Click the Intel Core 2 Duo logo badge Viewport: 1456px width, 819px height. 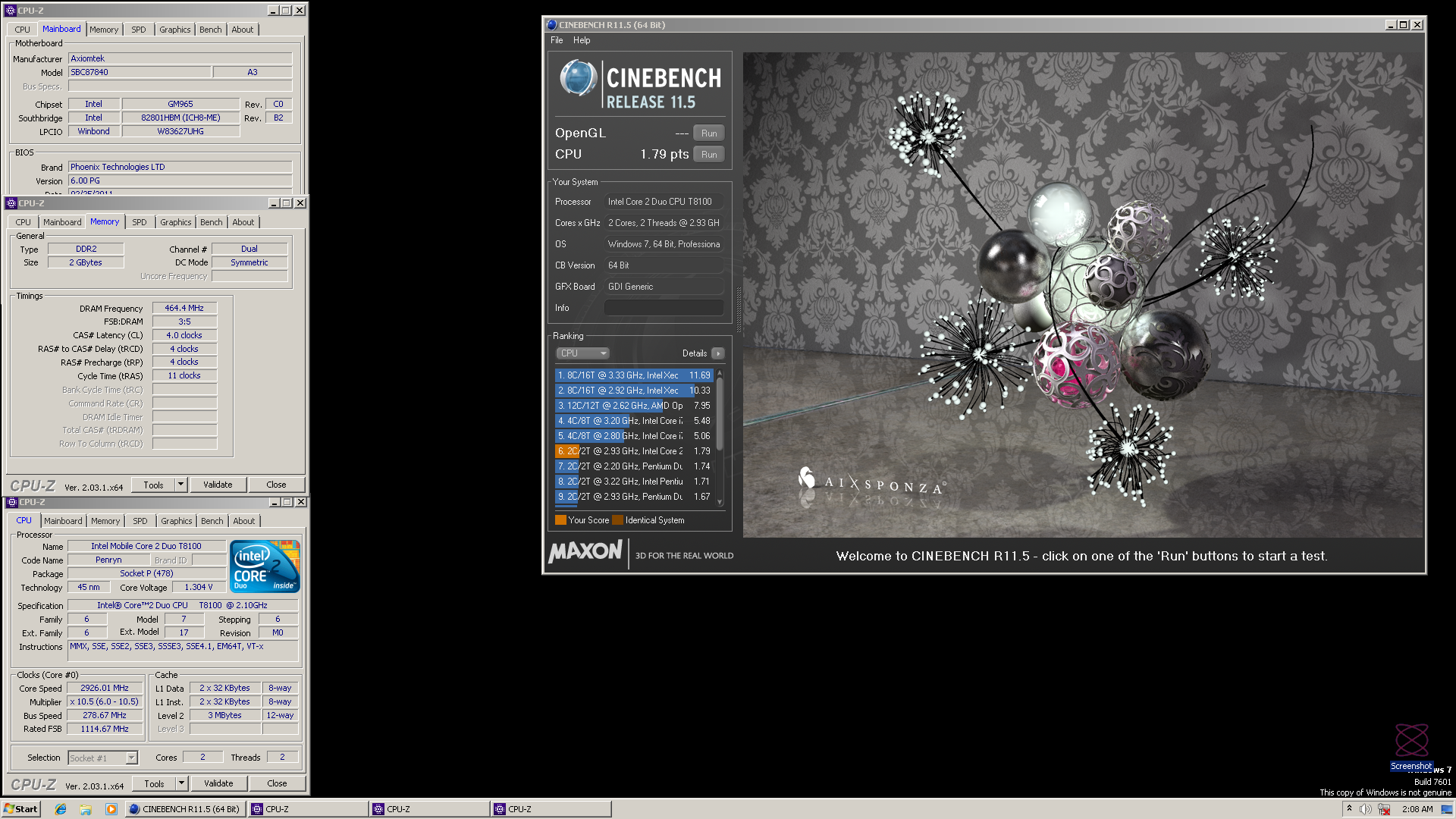pyautogui.click(x=265, y=566)
